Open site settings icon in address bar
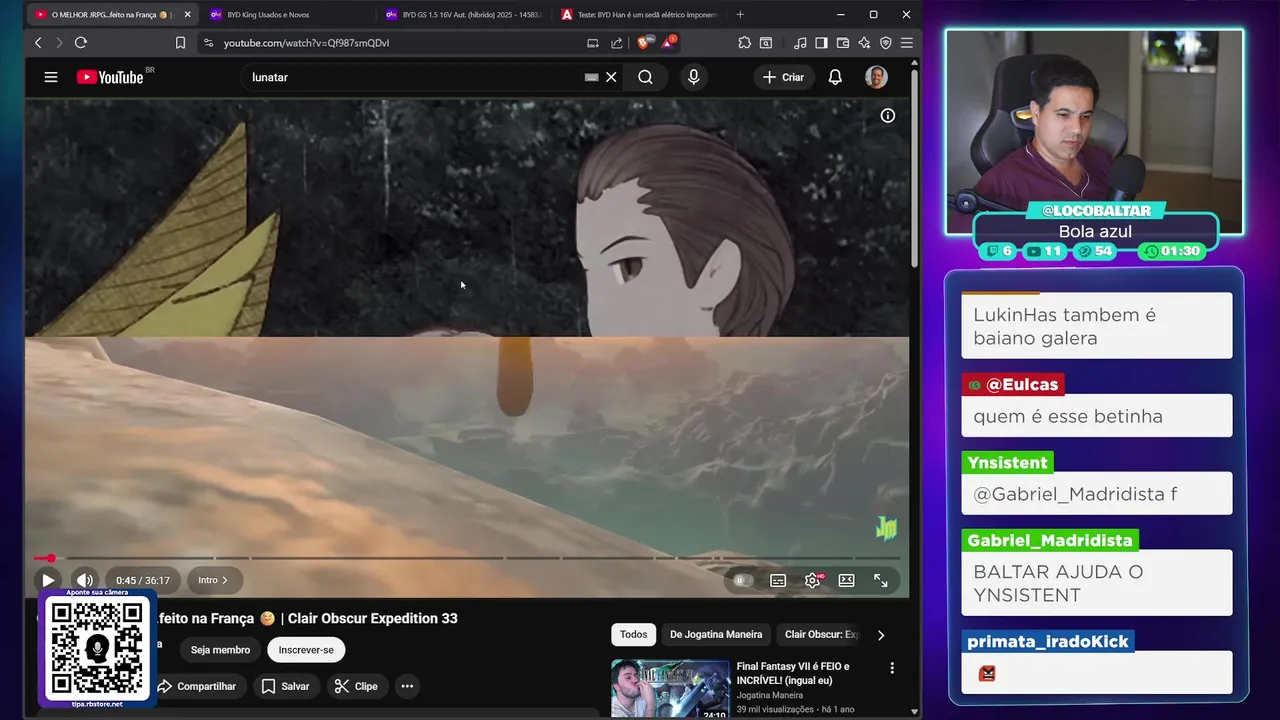Screen dimensions: 1280x720 click(208, 43)
